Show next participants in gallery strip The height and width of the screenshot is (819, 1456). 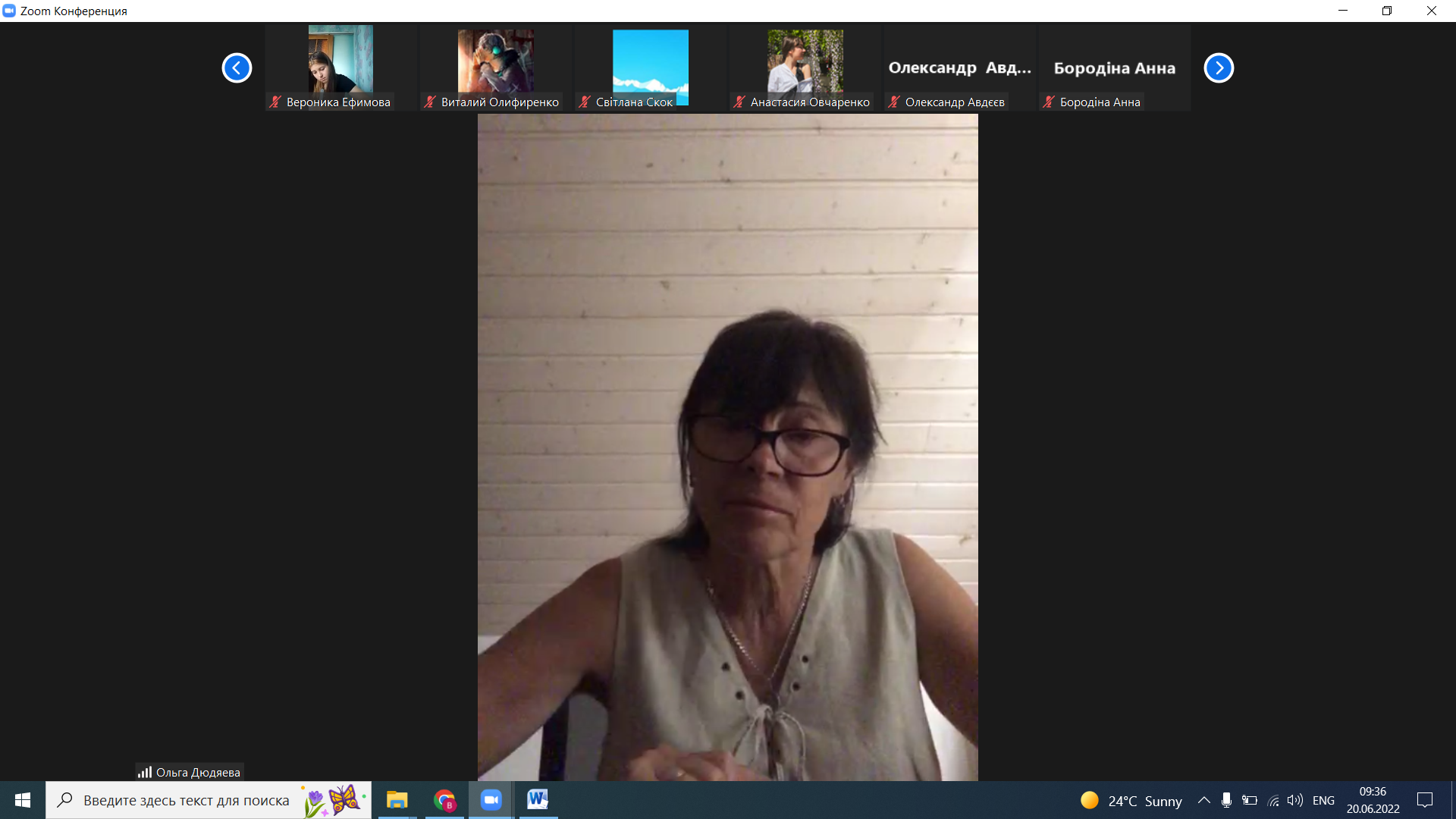point(1219,68)
